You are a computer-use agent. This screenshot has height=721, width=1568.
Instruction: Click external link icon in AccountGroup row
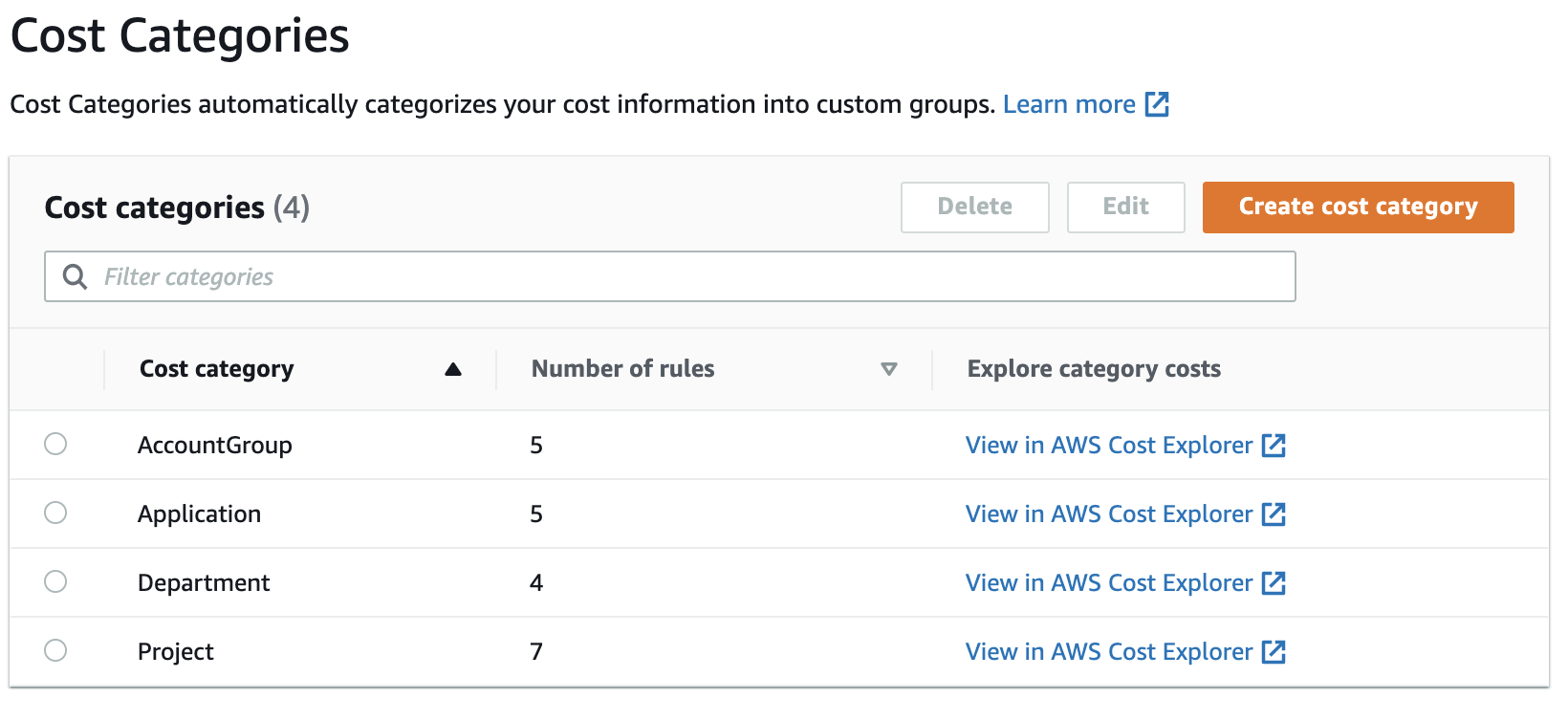pos(1274,446)
